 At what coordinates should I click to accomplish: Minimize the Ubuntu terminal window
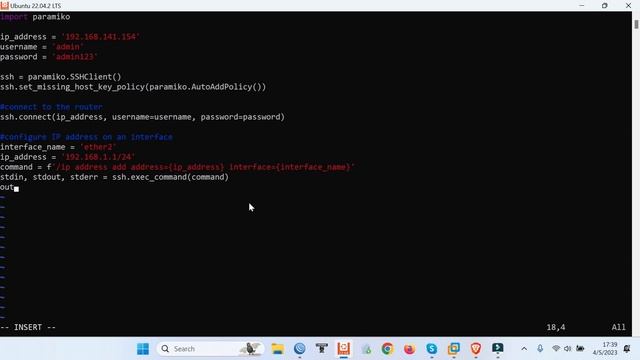click(x=582, y=6)
